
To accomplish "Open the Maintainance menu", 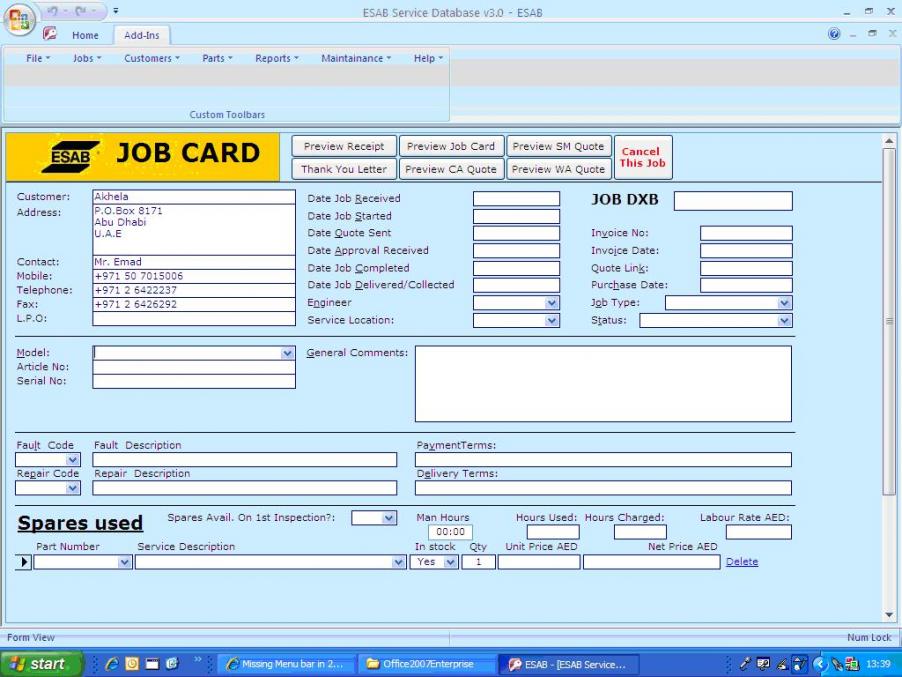I will [356, 58].
